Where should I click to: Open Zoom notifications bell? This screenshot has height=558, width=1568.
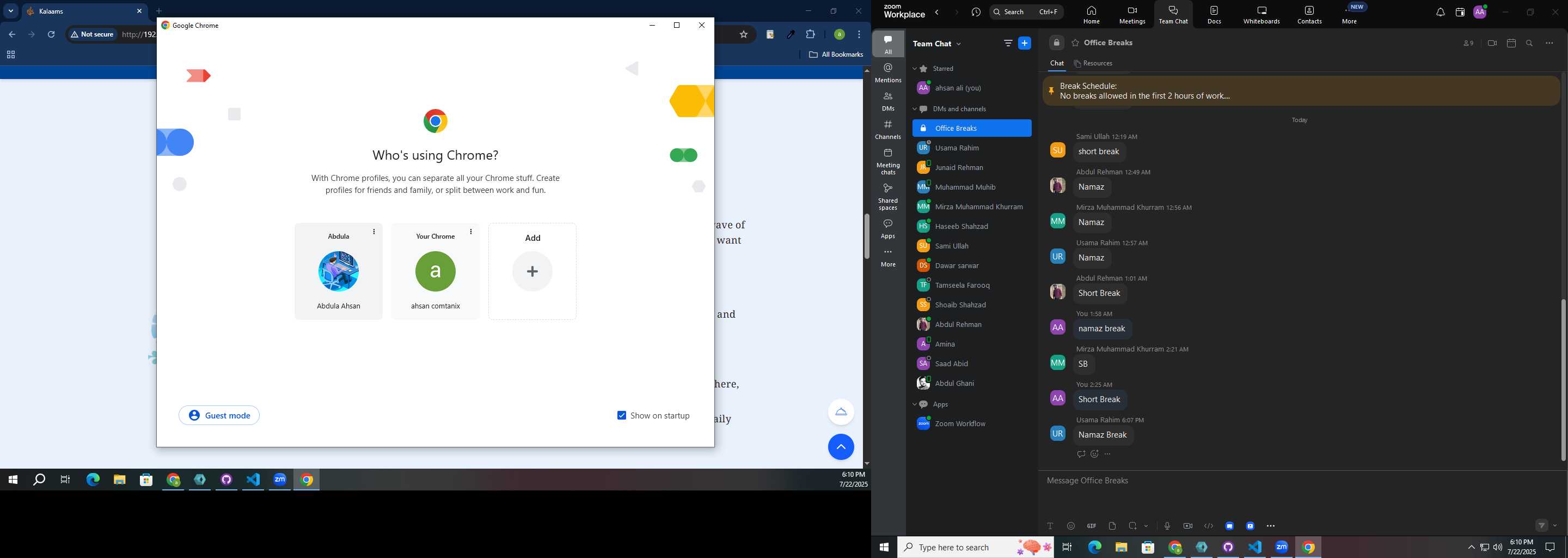coord(1440,12)
